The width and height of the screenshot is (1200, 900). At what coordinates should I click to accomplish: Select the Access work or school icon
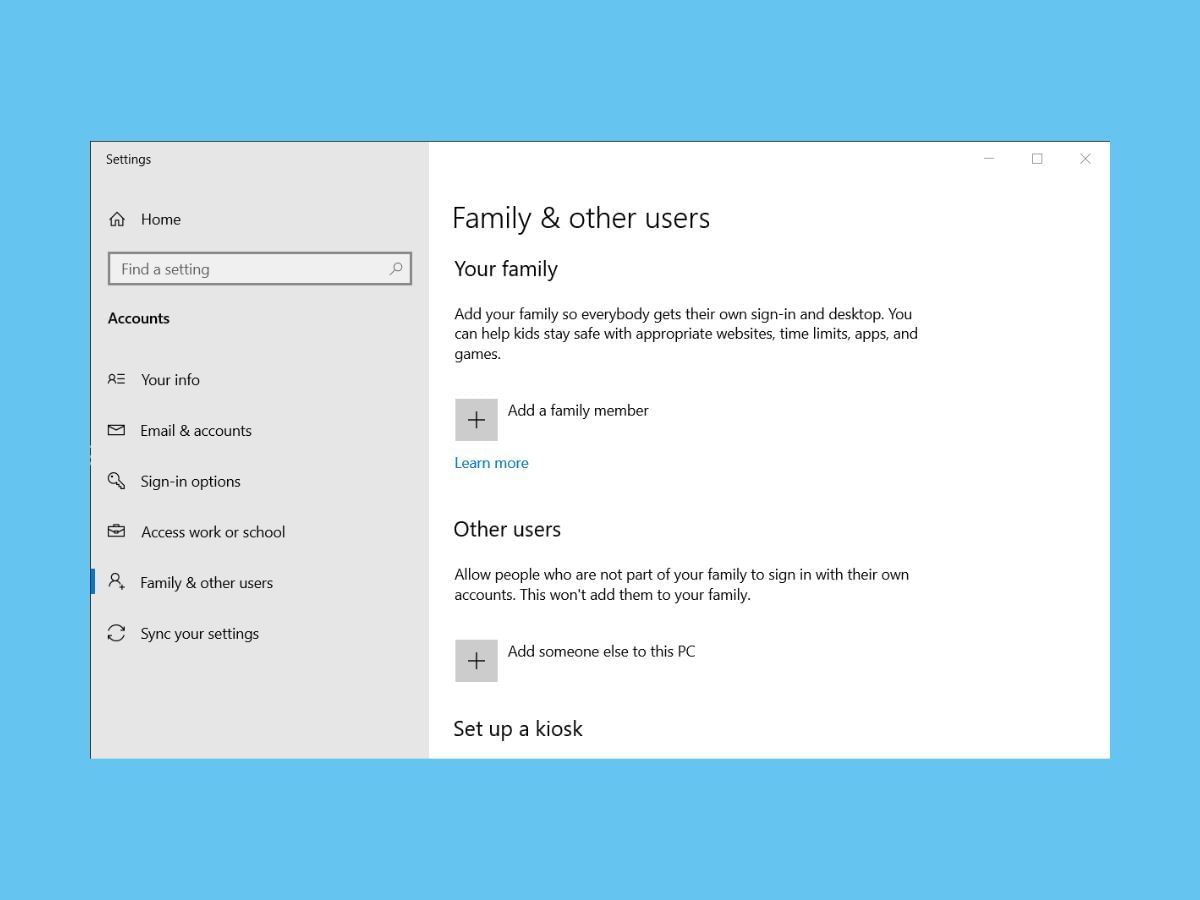click(117, 531)
